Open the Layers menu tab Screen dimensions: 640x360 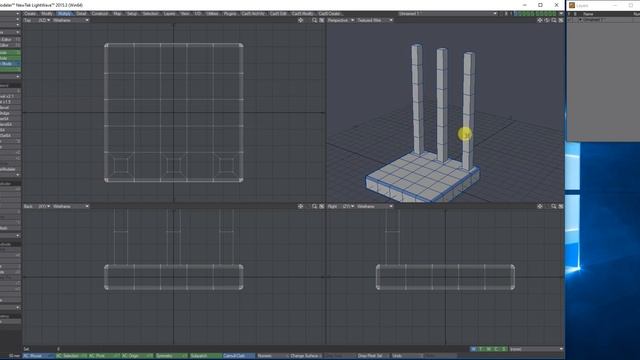click(x=169, y=13)
